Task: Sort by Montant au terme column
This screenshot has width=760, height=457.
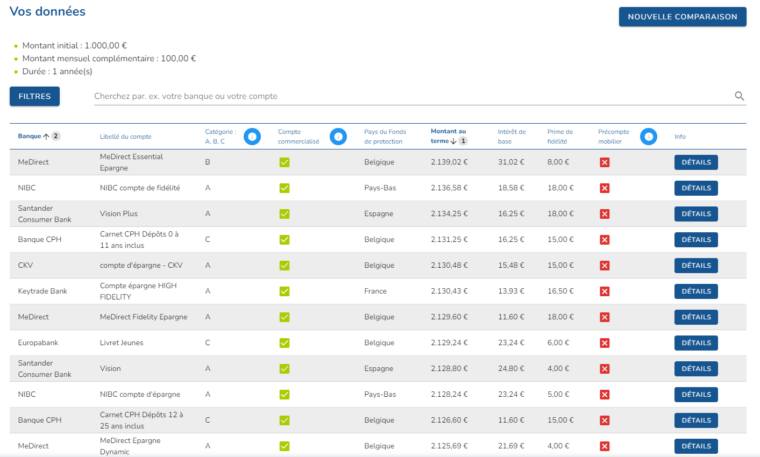Action: (448, 136)
